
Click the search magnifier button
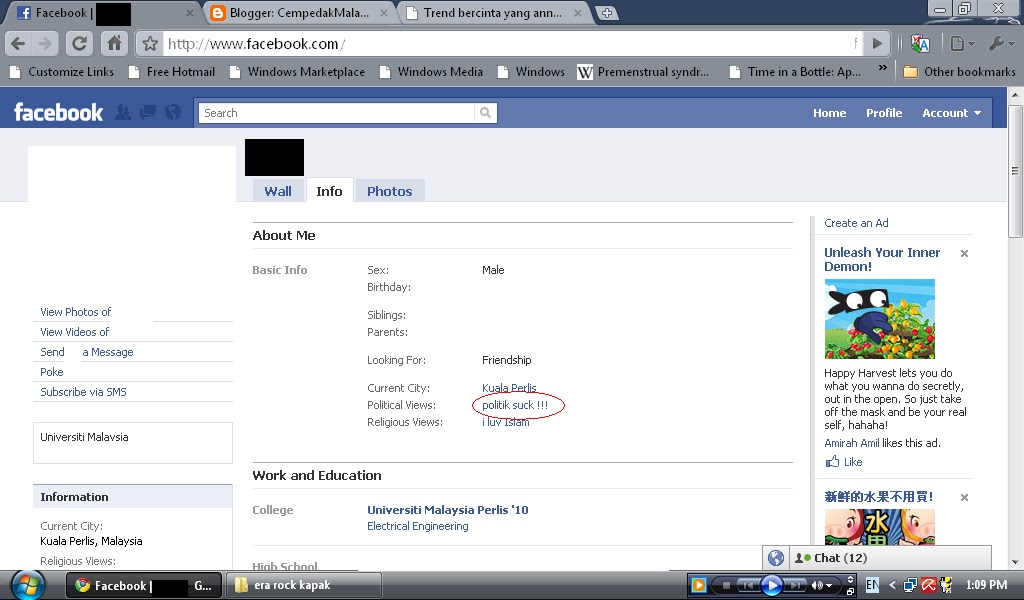click(485, 113)
